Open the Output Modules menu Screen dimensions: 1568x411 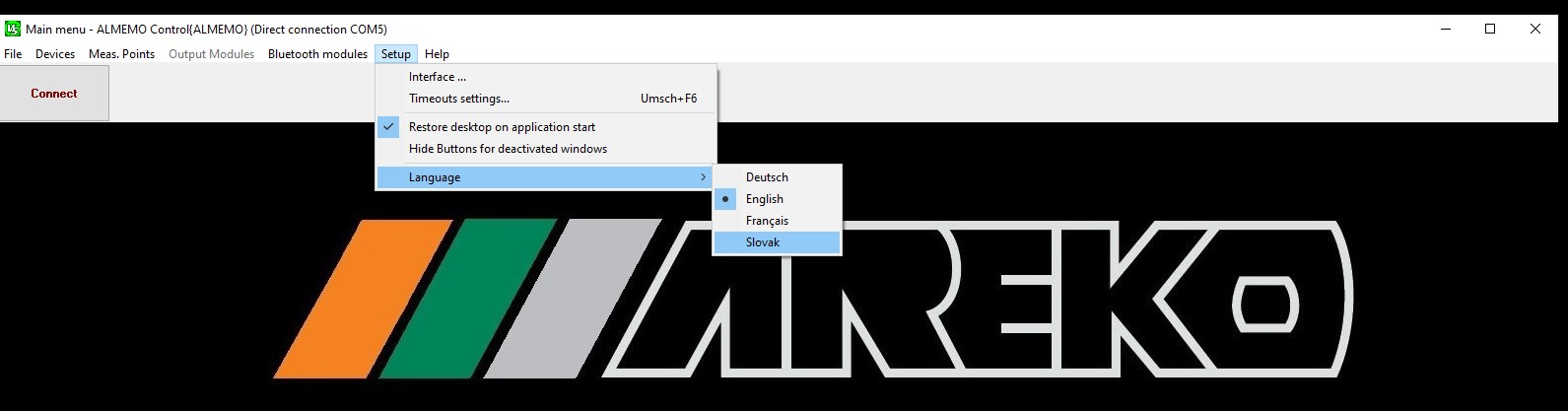pos(211,54)
